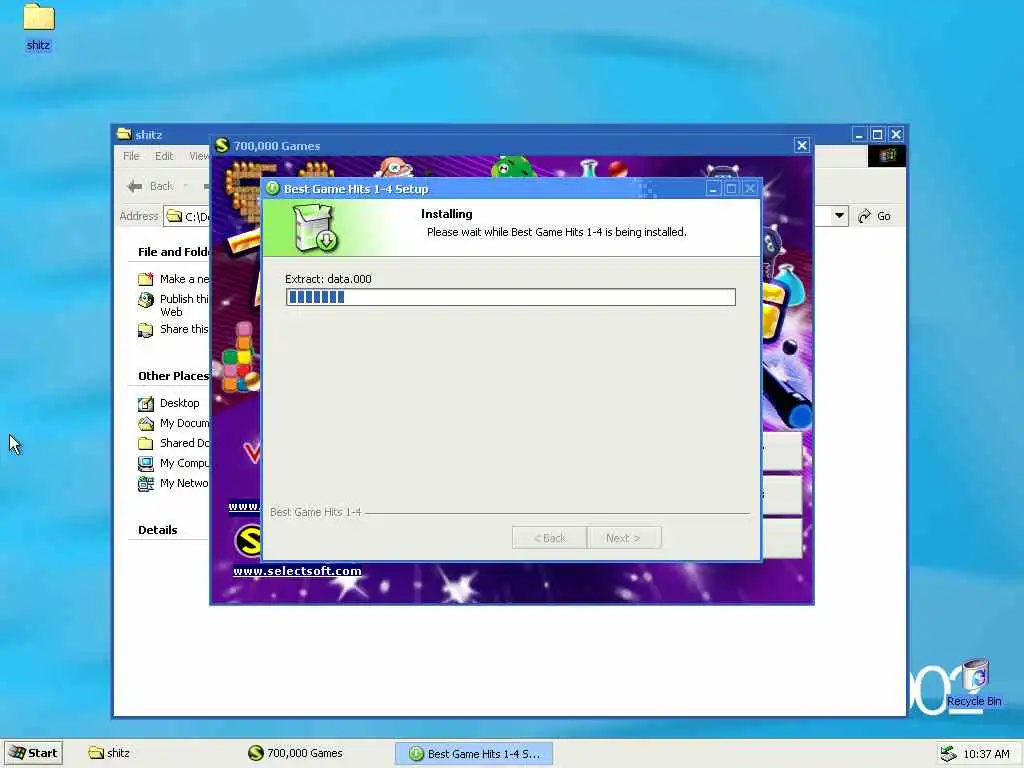
Task: Visit www.selectsoft.com link
Action: (x=297, y=571)
